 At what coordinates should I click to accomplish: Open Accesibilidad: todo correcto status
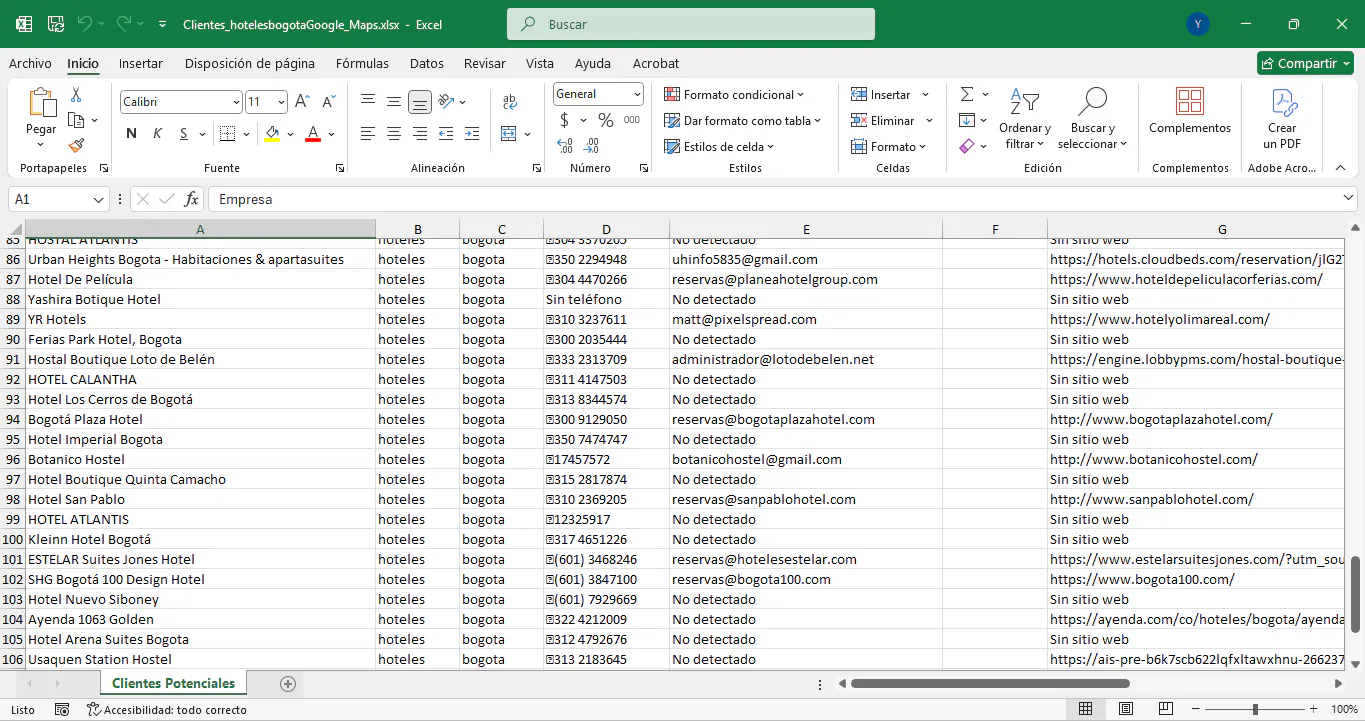167,710
